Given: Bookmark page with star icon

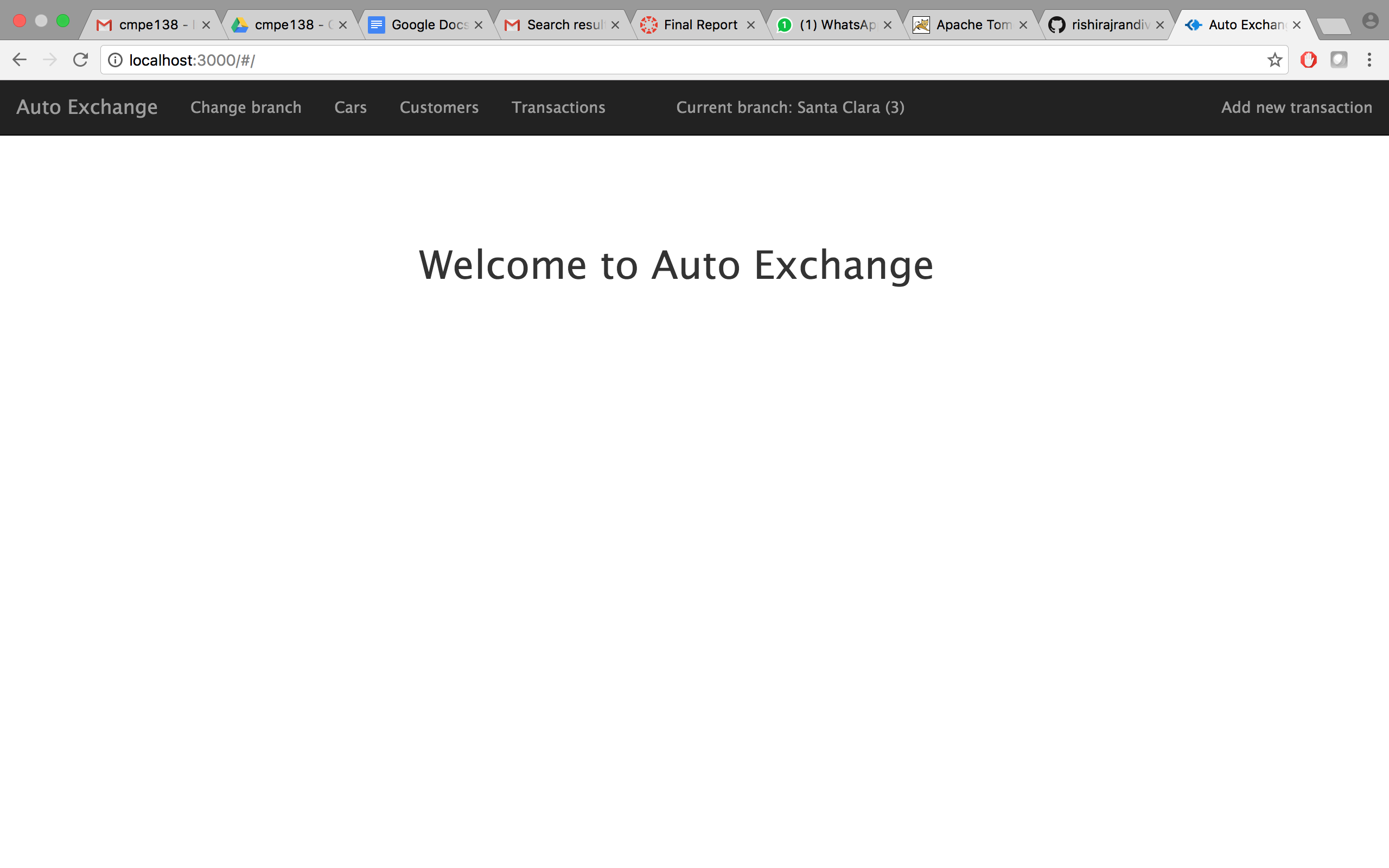Looking at the screenshot, I should tap(1274, 60).
